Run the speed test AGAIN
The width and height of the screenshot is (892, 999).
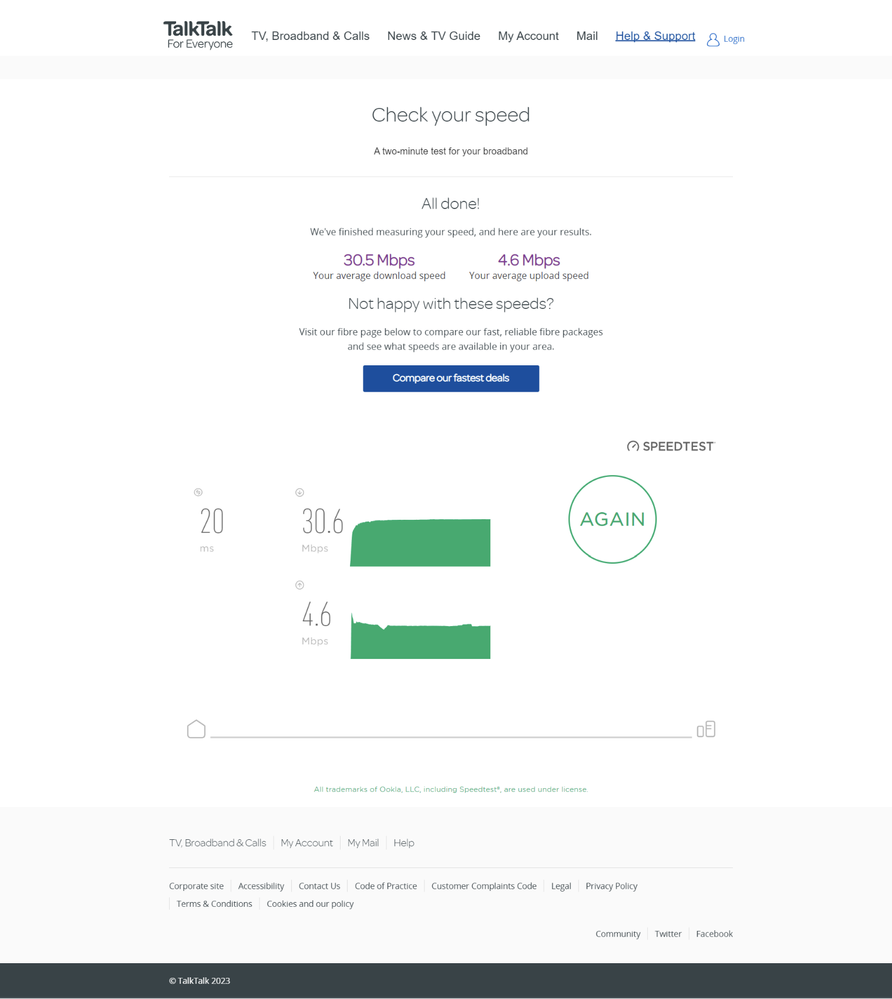click(612, 519)
